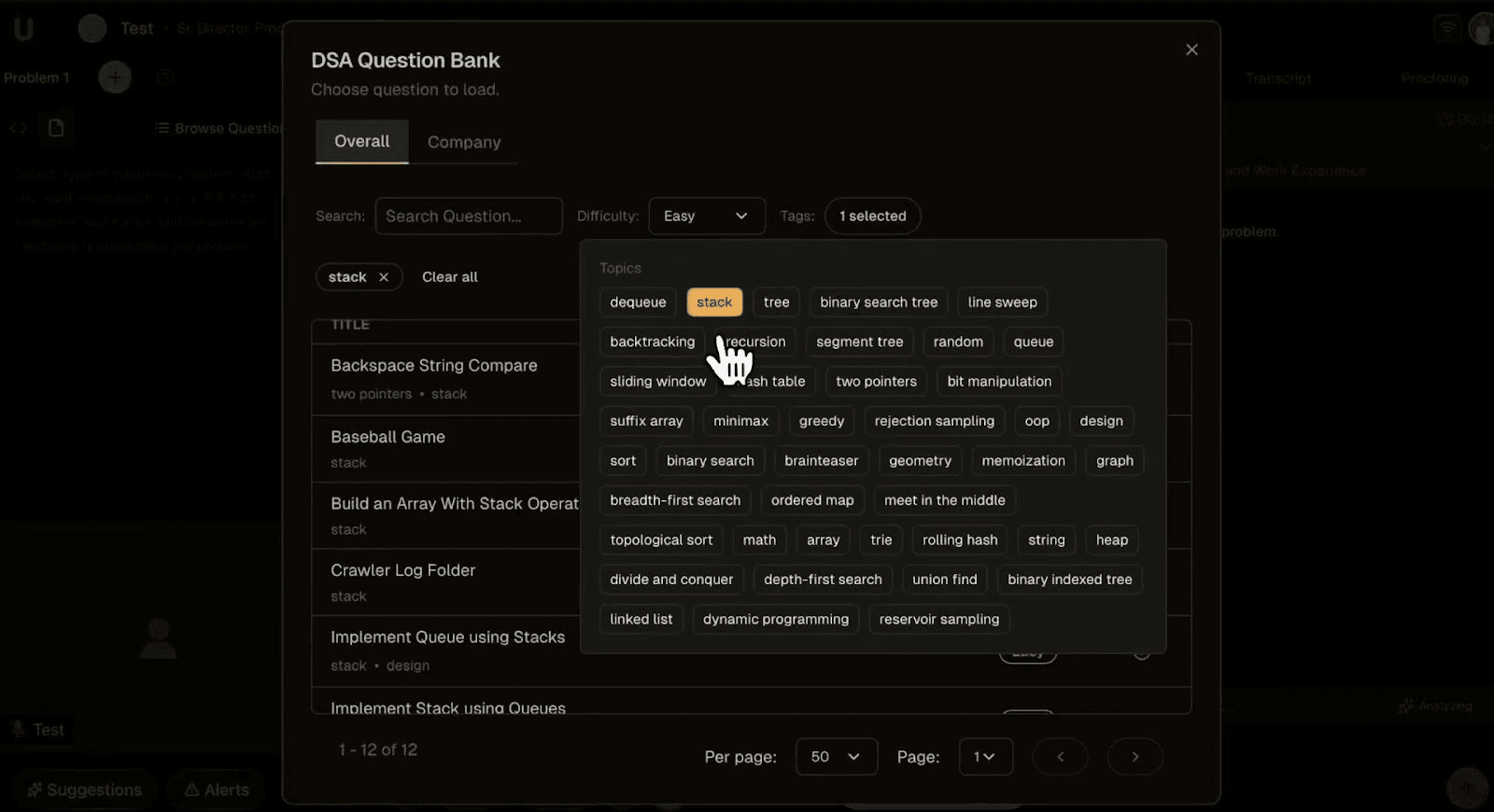The image size is (1494, 812).
Task: Select the random tag
Action: (958, 342)
